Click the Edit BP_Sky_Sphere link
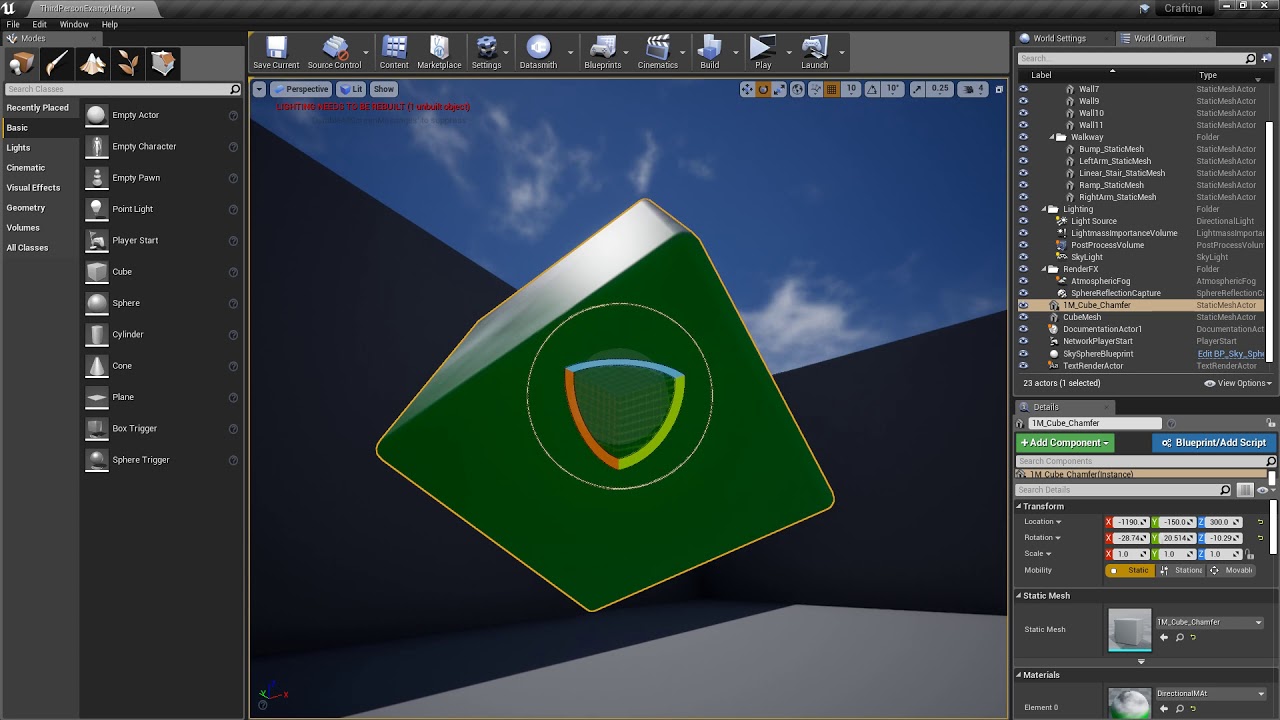The height and width of the screenshot is (720, 1280). [x=1231, y=354]
